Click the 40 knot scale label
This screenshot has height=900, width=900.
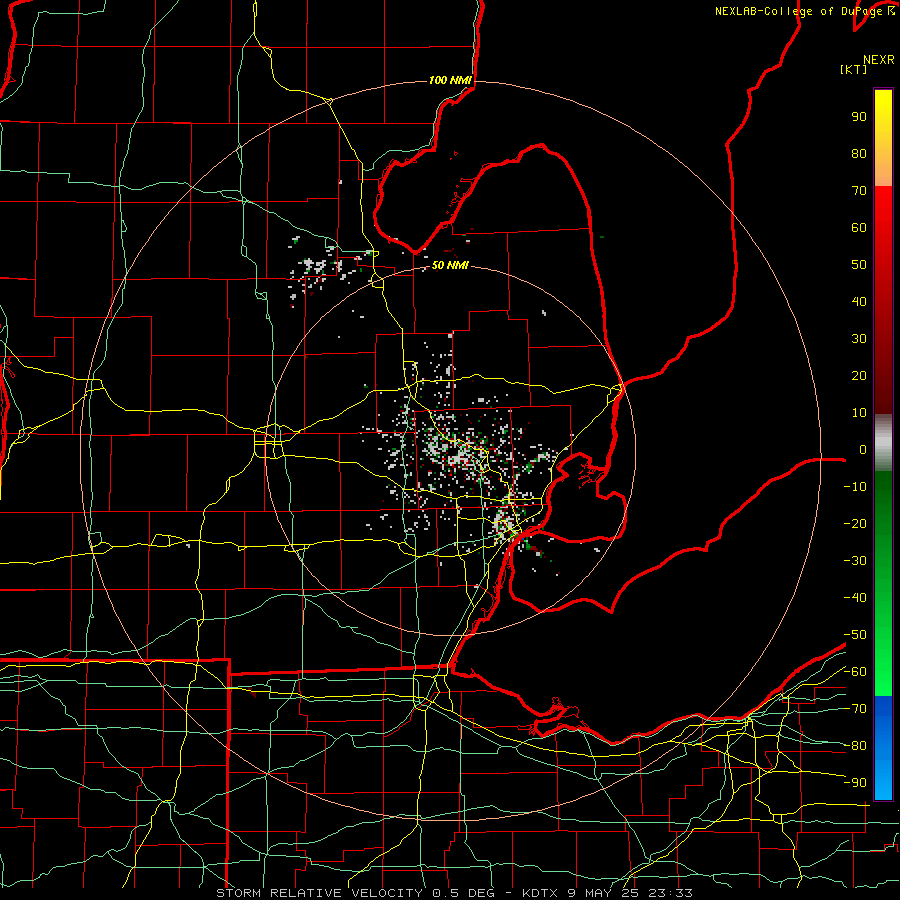click(859, 301)
